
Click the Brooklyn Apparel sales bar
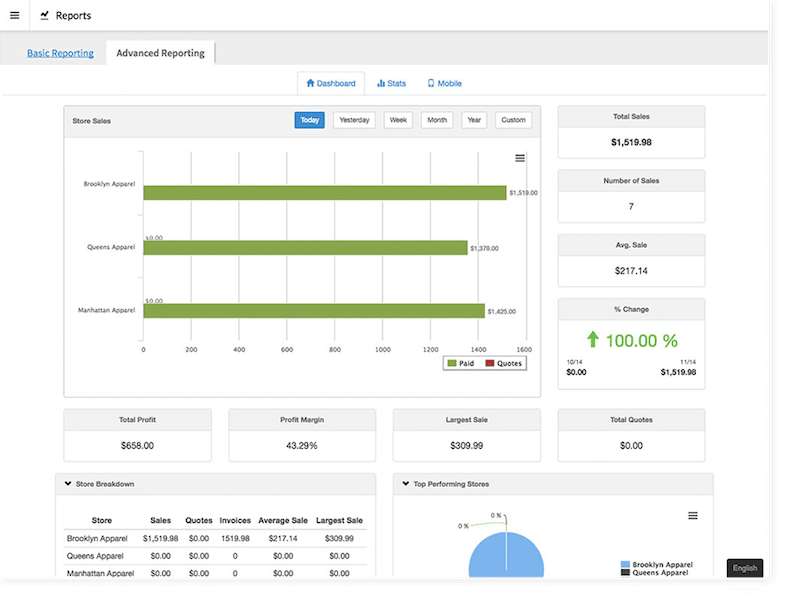[324, 193]
